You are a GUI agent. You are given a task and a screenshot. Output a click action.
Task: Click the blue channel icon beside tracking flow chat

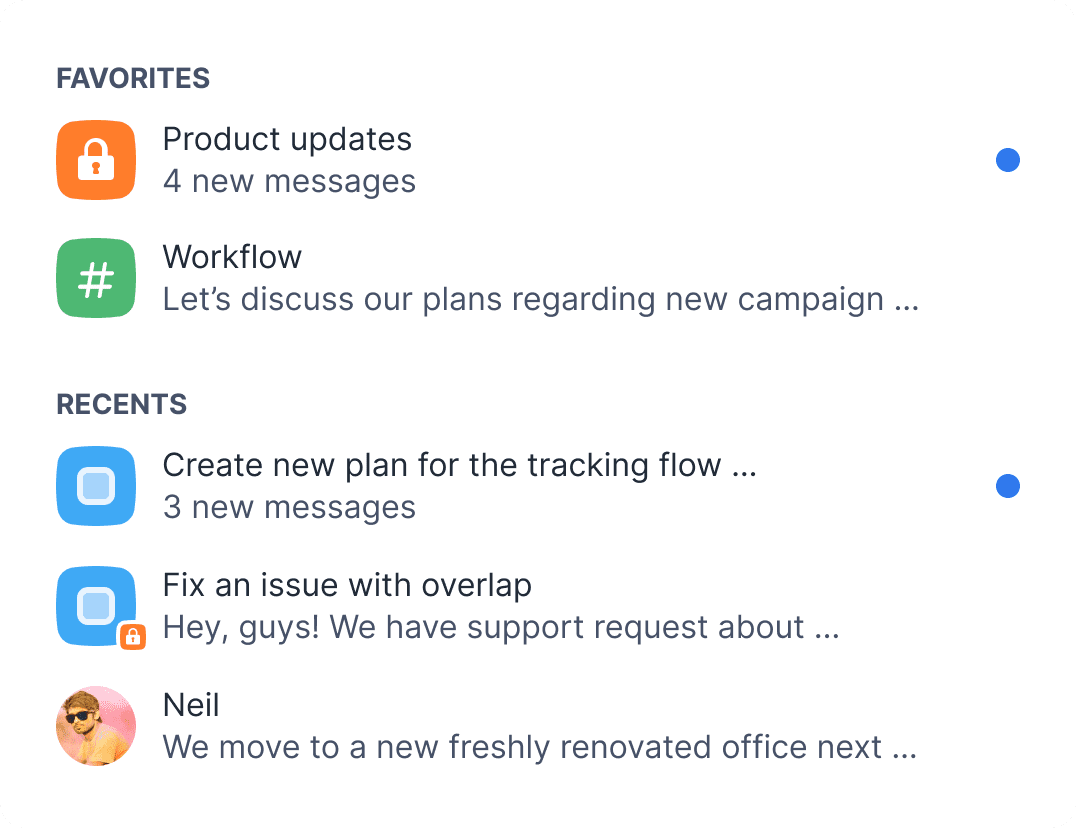coord(96,486)
